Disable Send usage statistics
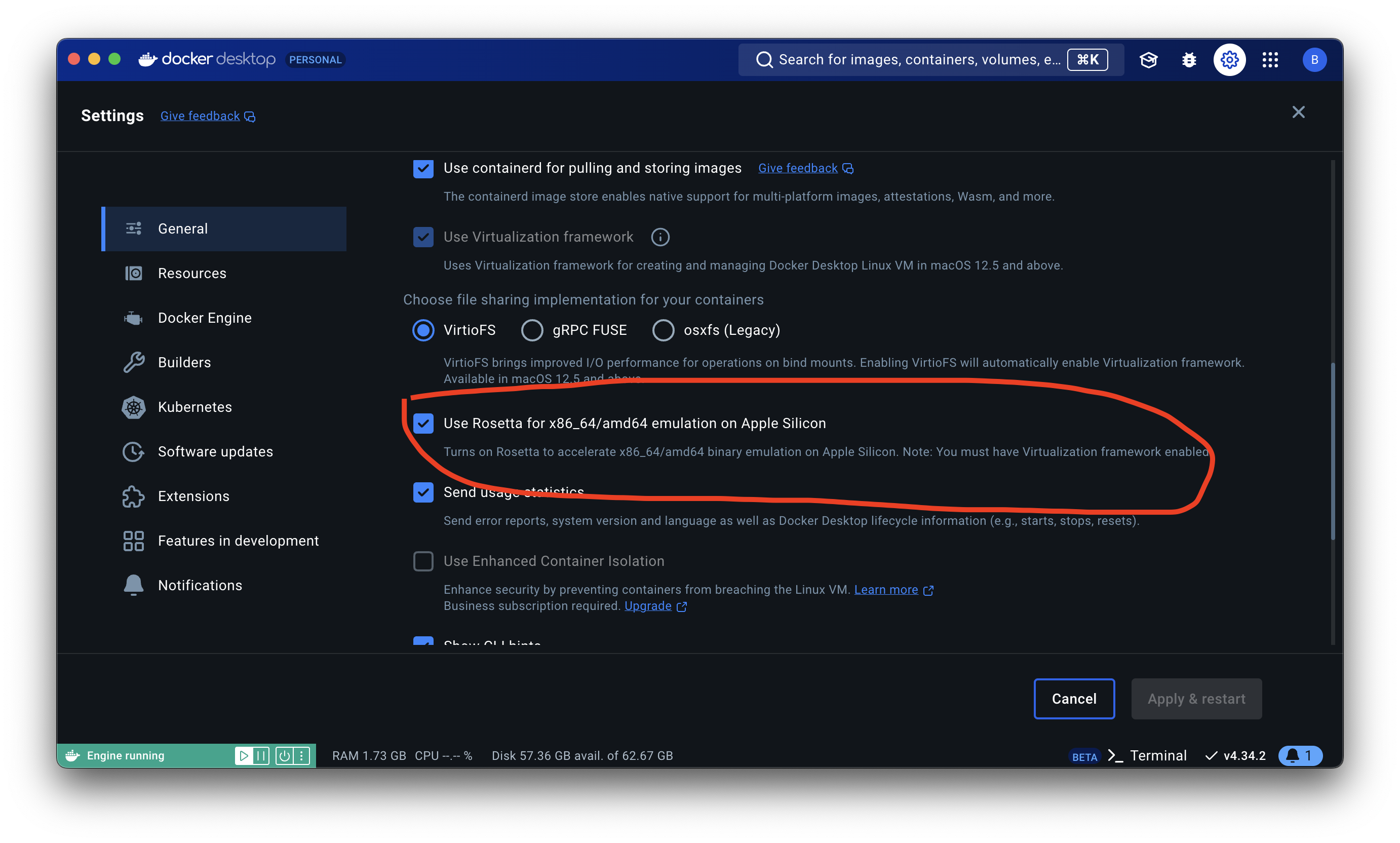1400x843 pixels. [423, 492]
